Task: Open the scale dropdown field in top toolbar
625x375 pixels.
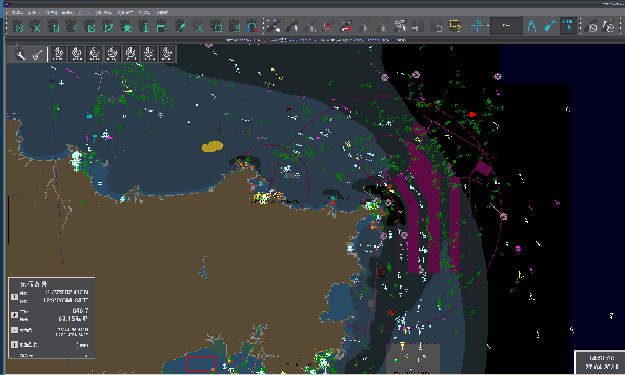Action: [506, 26]
